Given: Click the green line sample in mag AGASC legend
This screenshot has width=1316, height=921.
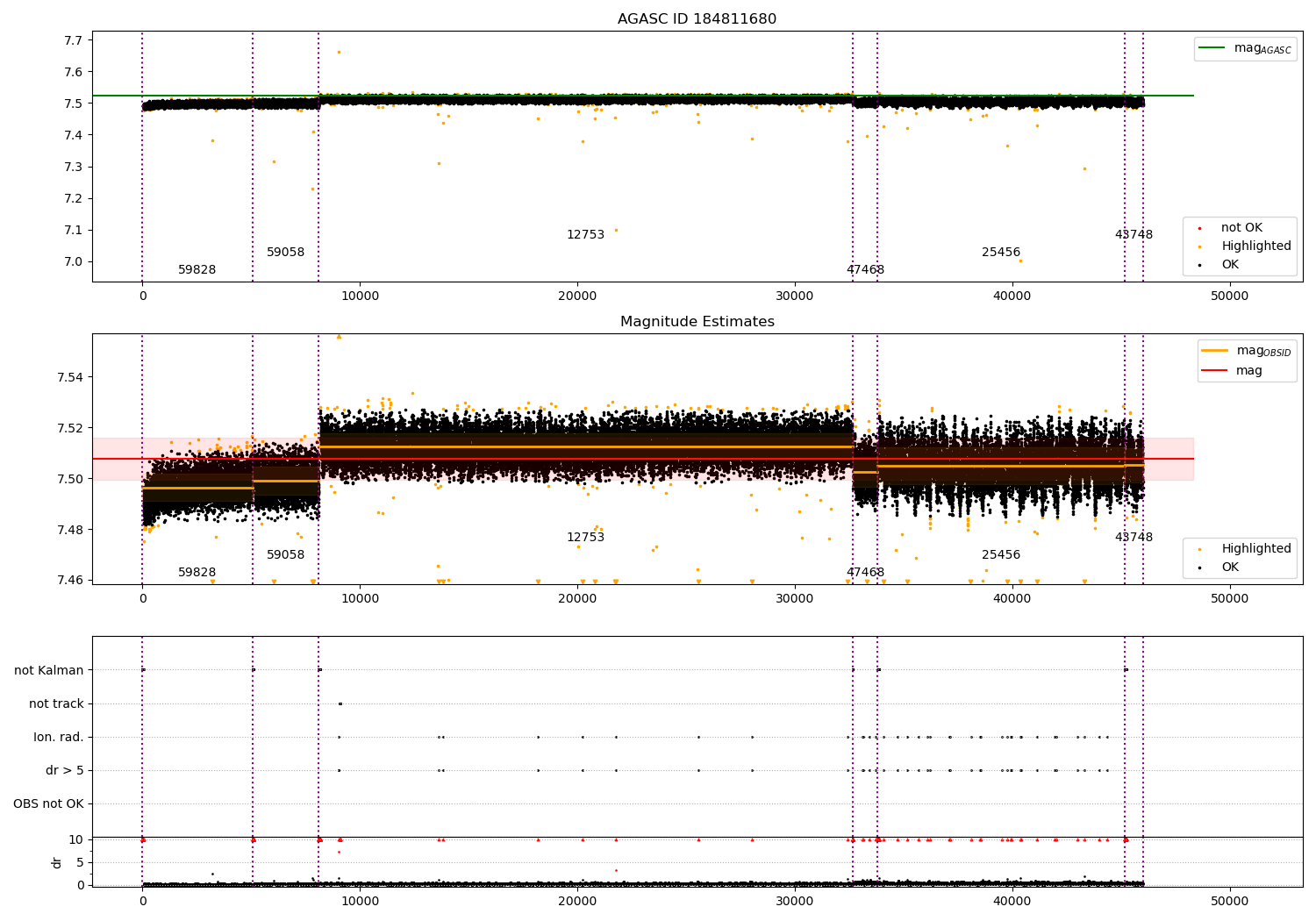Looking at the screenshot, I should point(1212,48).
